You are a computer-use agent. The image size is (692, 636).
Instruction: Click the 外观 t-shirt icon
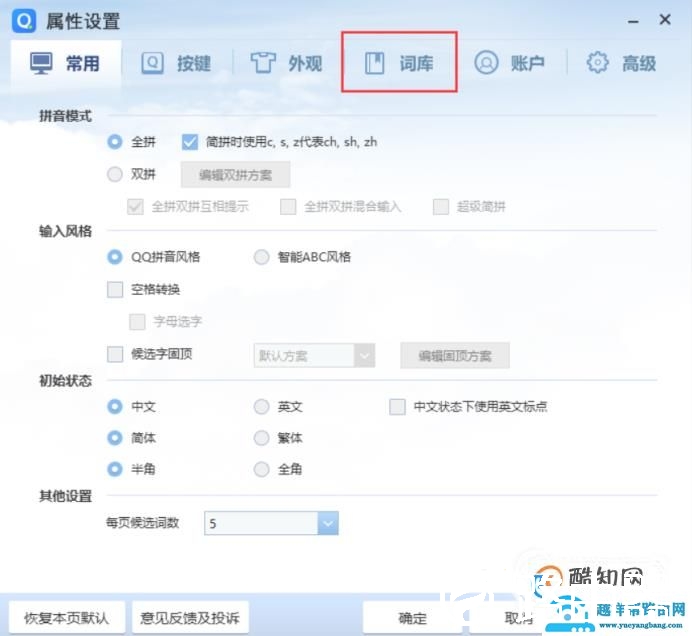tap(263, 63)
